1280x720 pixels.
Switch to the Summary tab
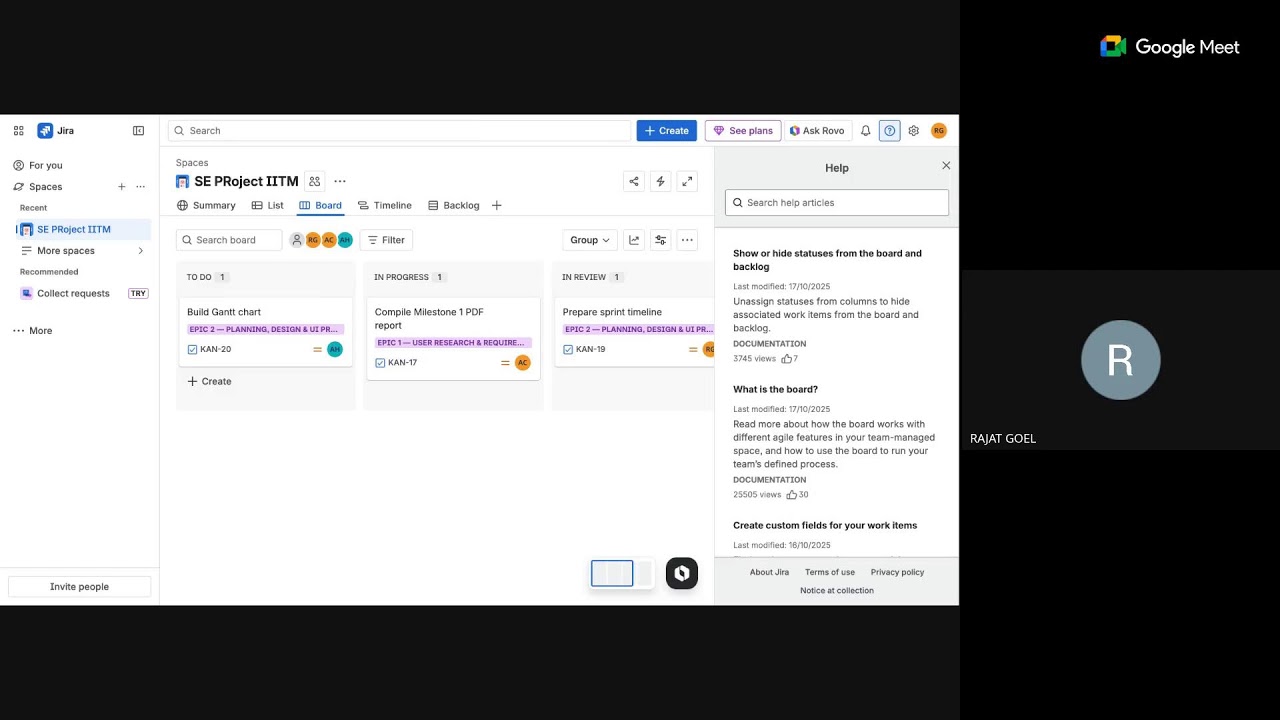206,205
